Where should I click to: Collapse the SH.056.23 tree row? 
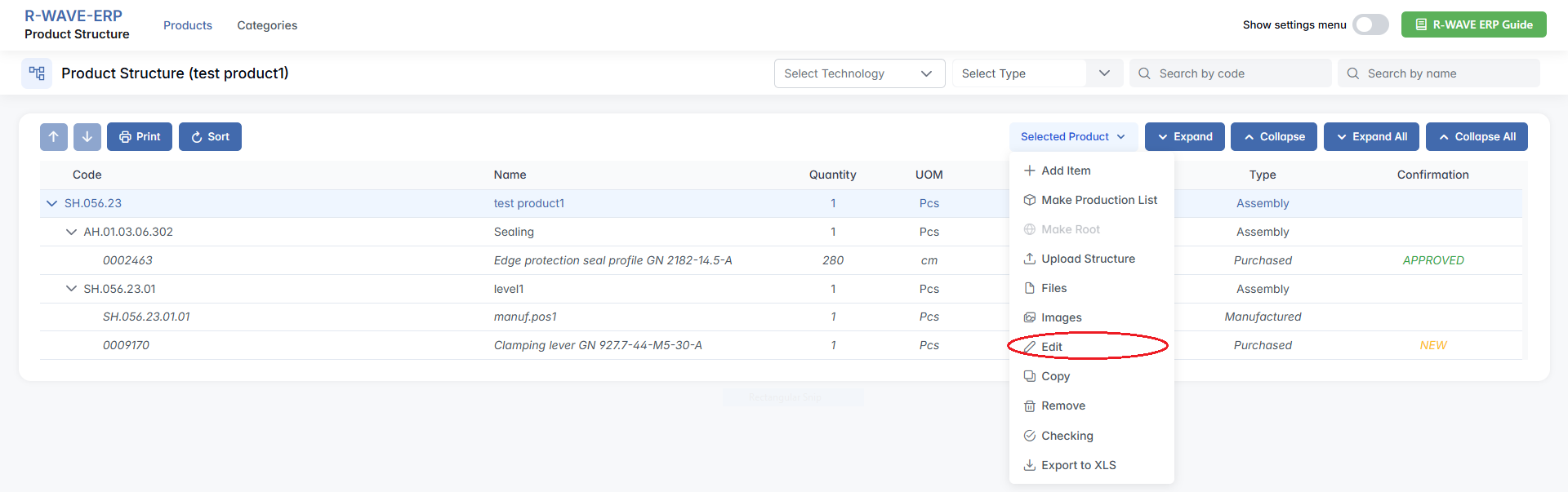click(x=52, y=203)
